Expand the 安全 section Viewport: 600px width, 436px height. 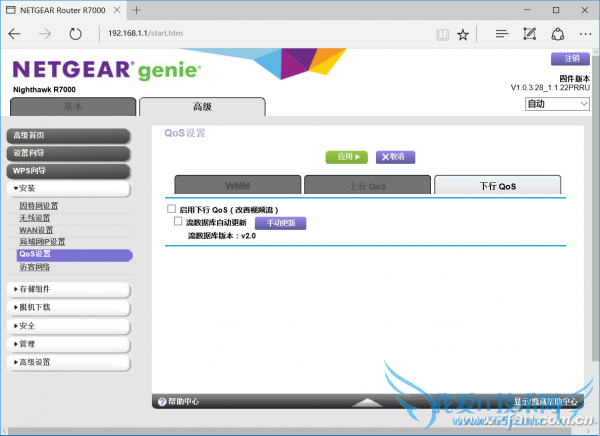coord(68,326)
